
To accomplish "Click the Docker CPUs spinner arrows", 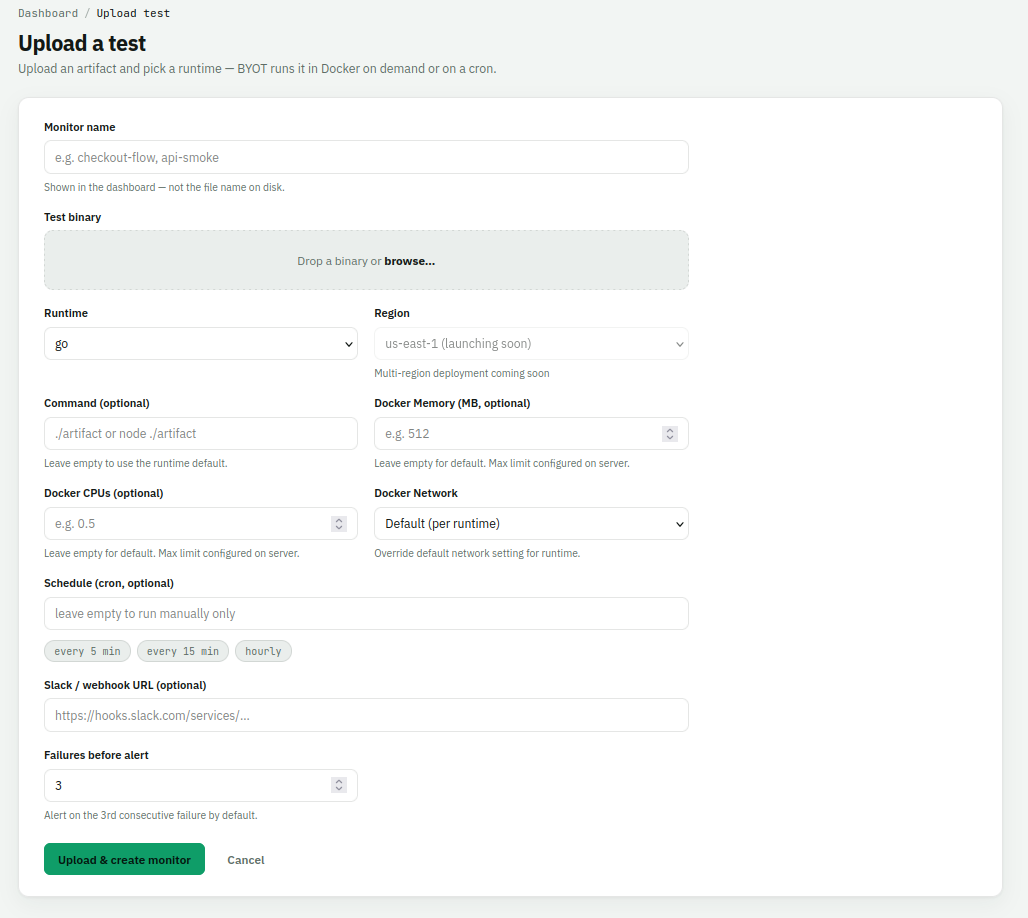I will [x=339, y=523].
